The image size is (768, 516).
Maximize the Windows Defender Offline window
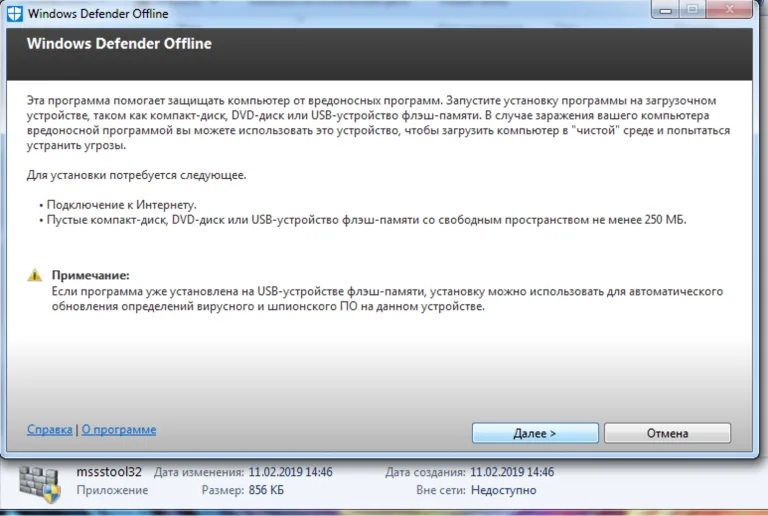pyautogui.click(x=692, y=9)
